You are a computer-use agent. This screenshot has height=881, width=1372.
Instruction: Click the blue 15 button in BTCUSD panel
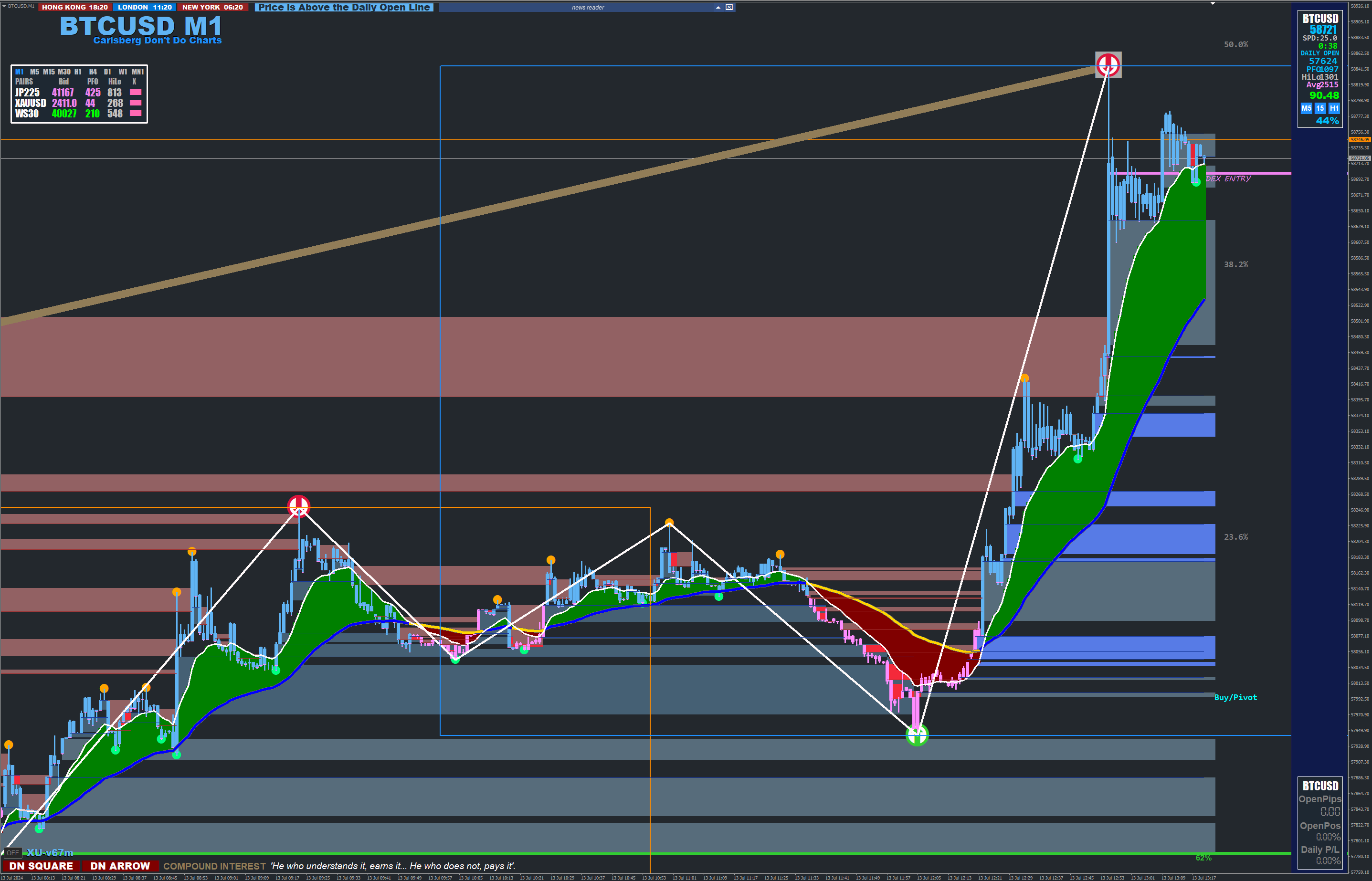(1320, 108)
